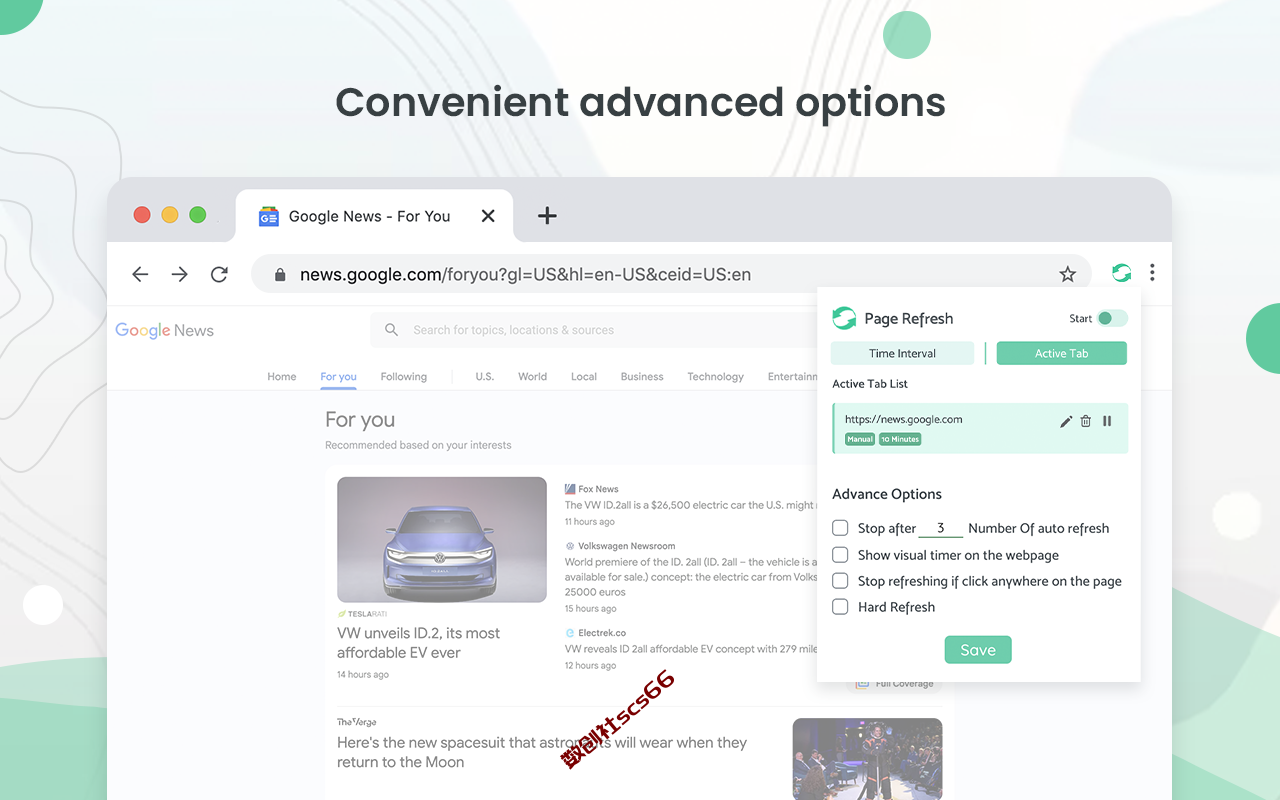Image resolution: width=1280 pixels, height=800 pixels.
Task: Toggle the Start switch on
Action: click(1112, 318)
